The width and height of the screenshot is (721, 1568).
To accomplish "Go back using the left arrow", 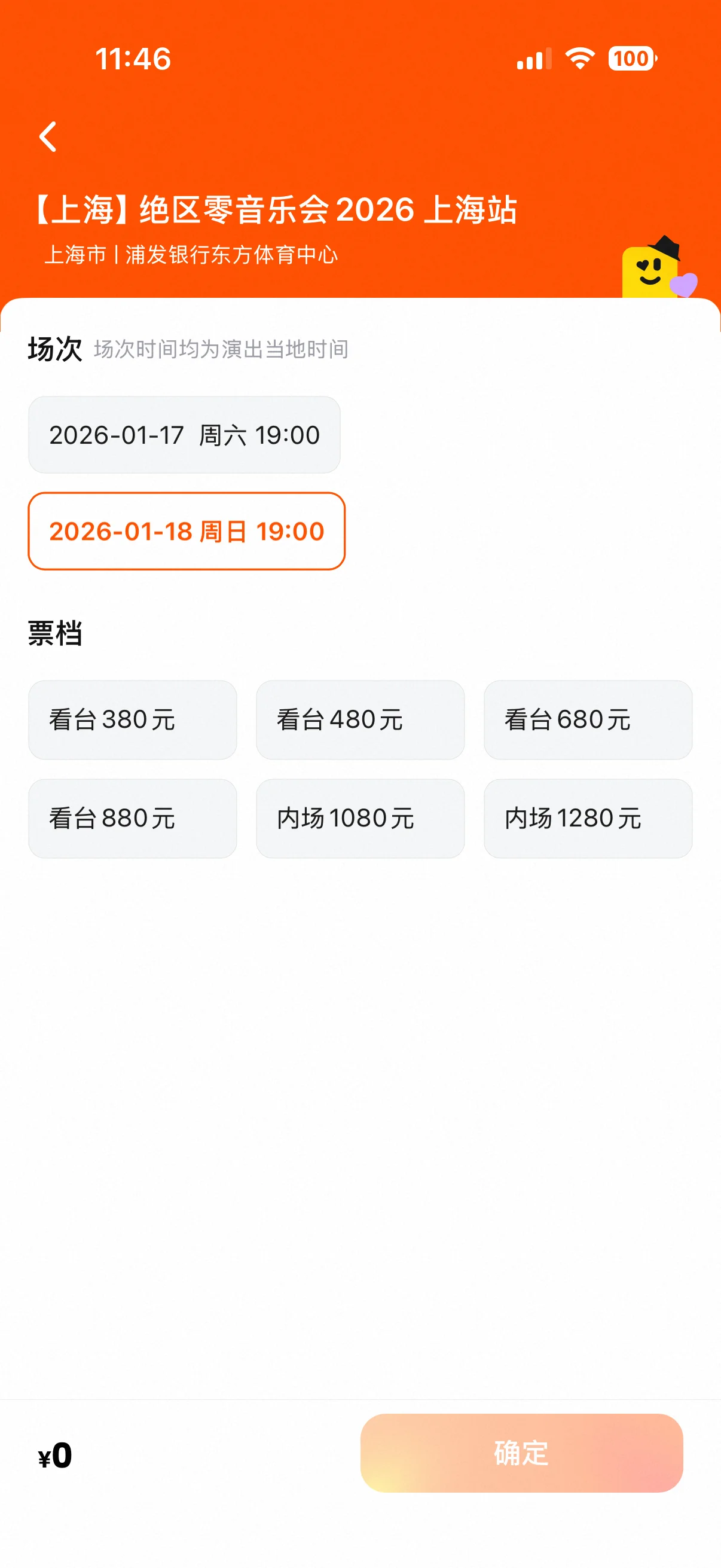I will 48,136.
